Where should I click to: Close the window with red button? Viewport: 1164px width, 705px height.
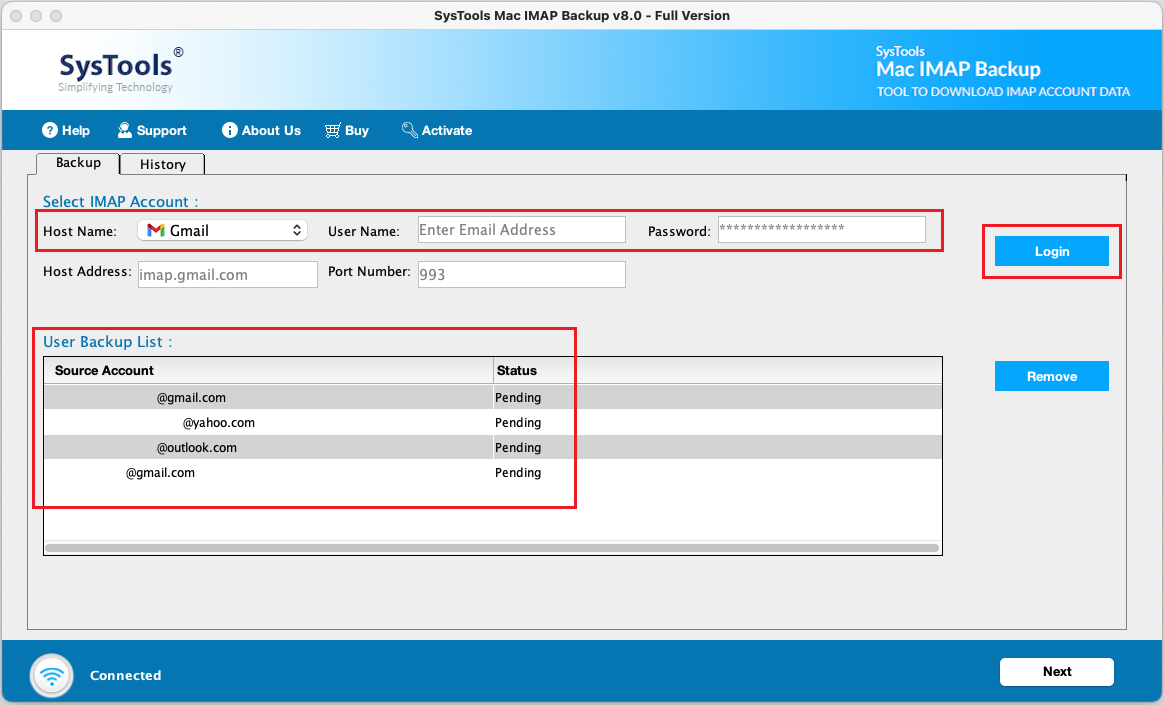(x=16, y=16)
